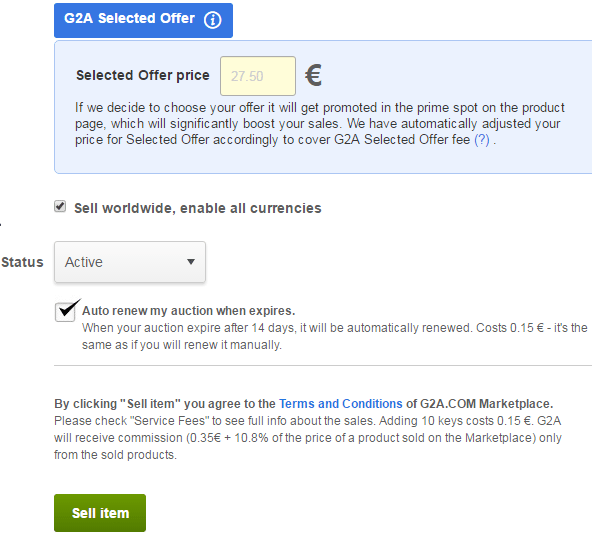
Task: Open the G2A Selected Offer tab
Action: [x=143, y=20]
